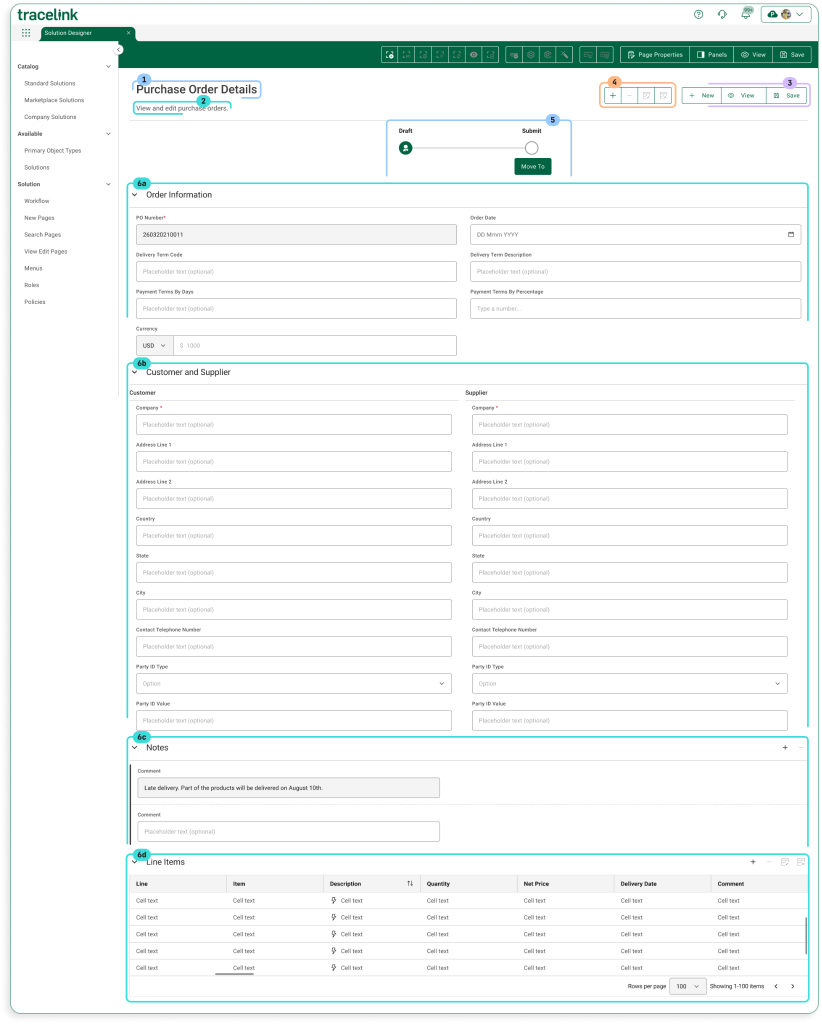Open the headset support icon
Screen dimensions: 822x1024
coord(722,14)
